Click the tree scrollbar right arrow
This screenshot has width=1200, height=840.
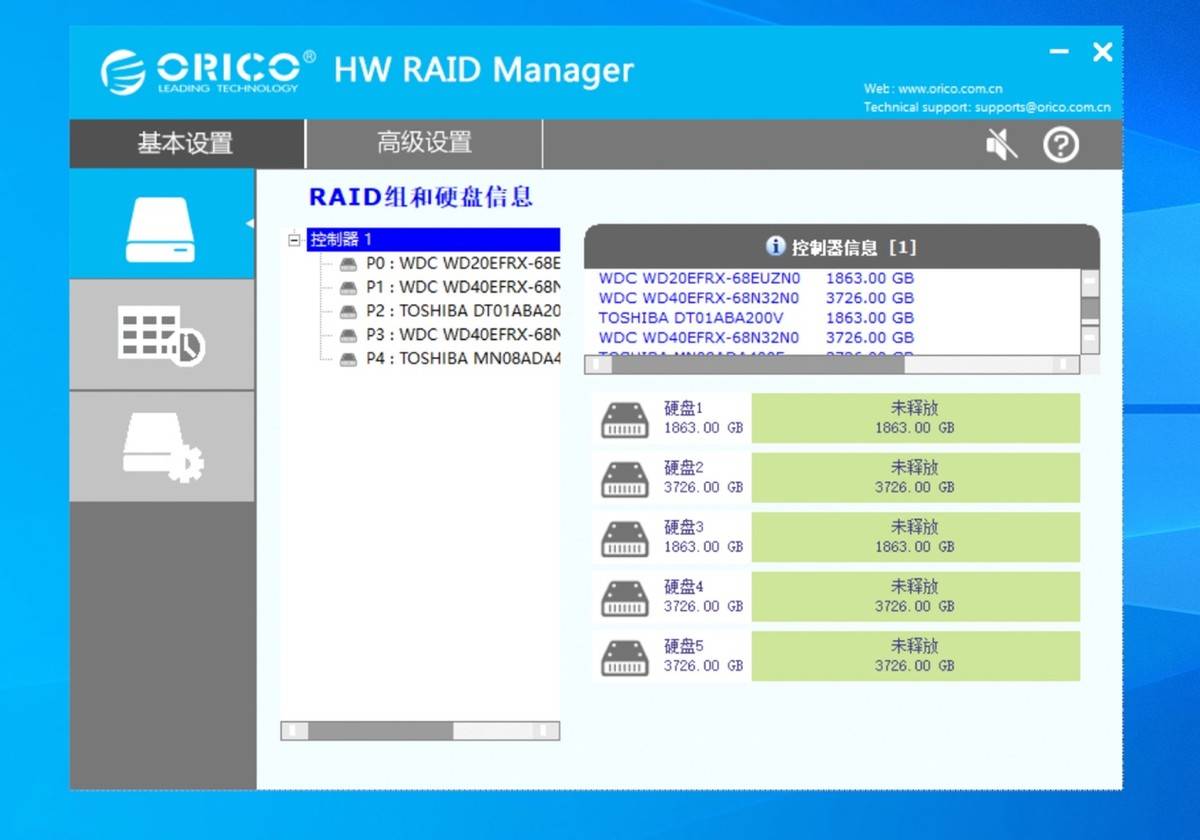pyautogui.click(x=546, y=731)
